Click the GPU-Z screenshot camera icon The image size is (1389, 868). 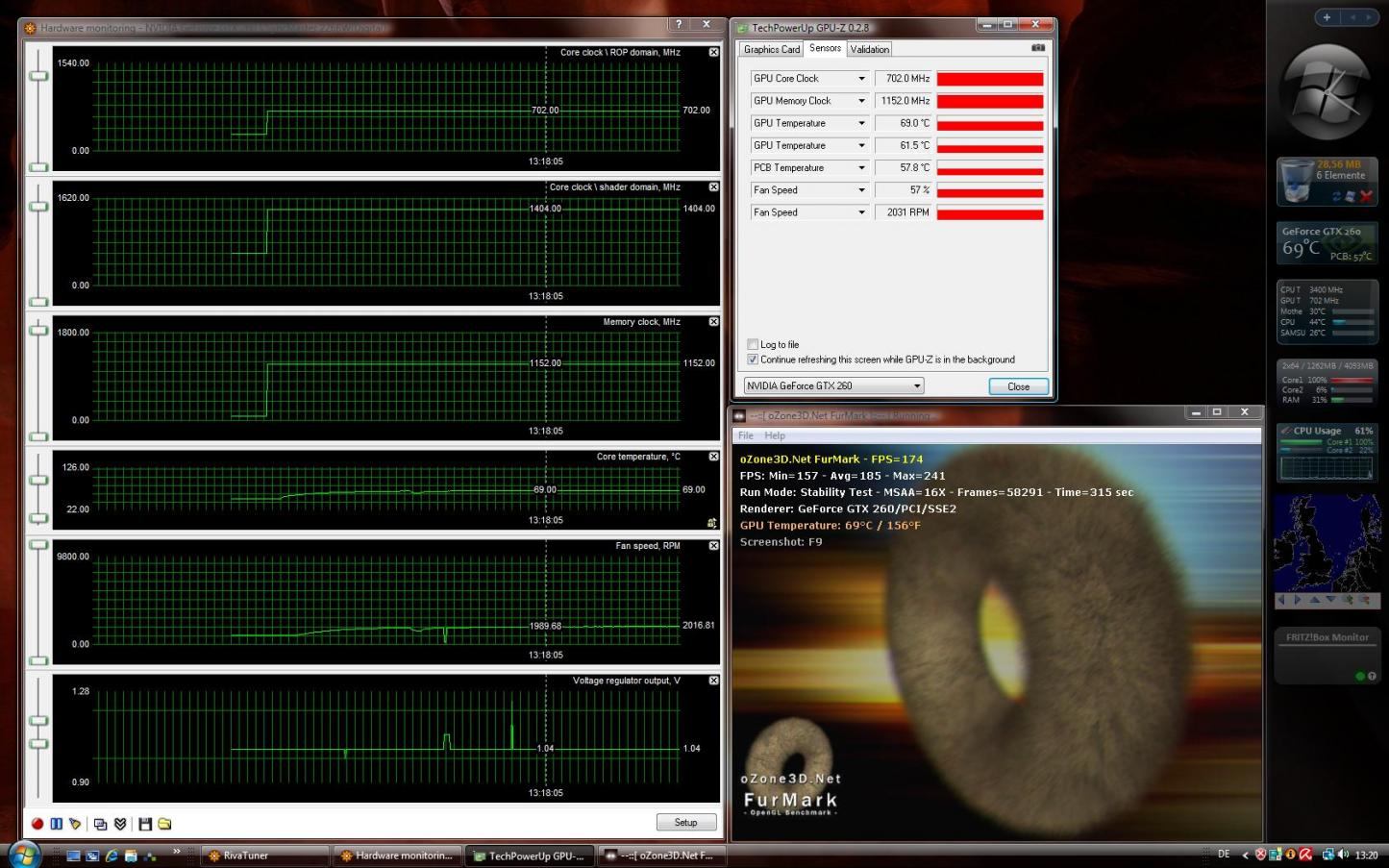pyautogui.click(x=1038, y=47)
